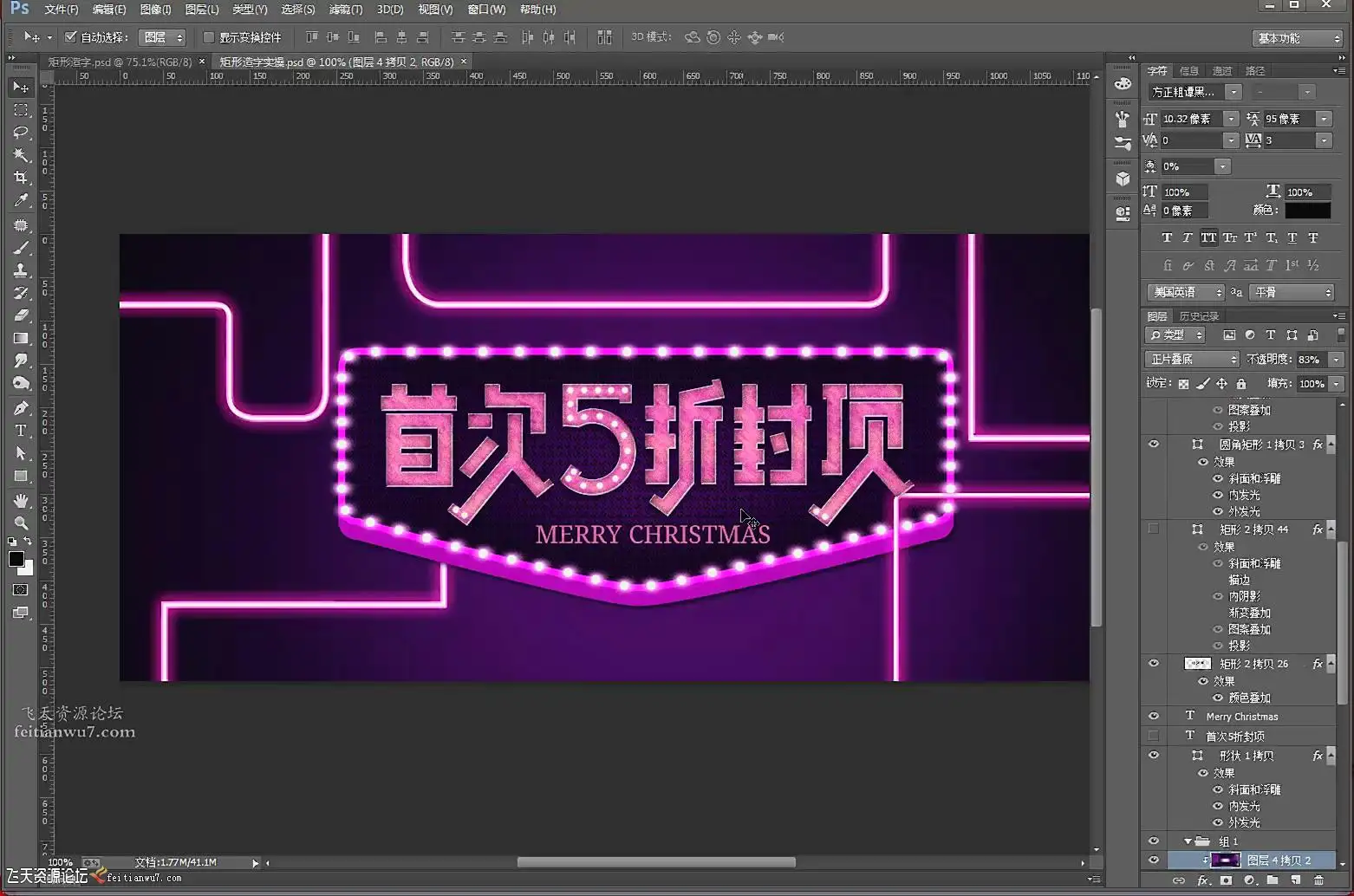Select the Pen tool
The image size is (1354, 896).
21,408
